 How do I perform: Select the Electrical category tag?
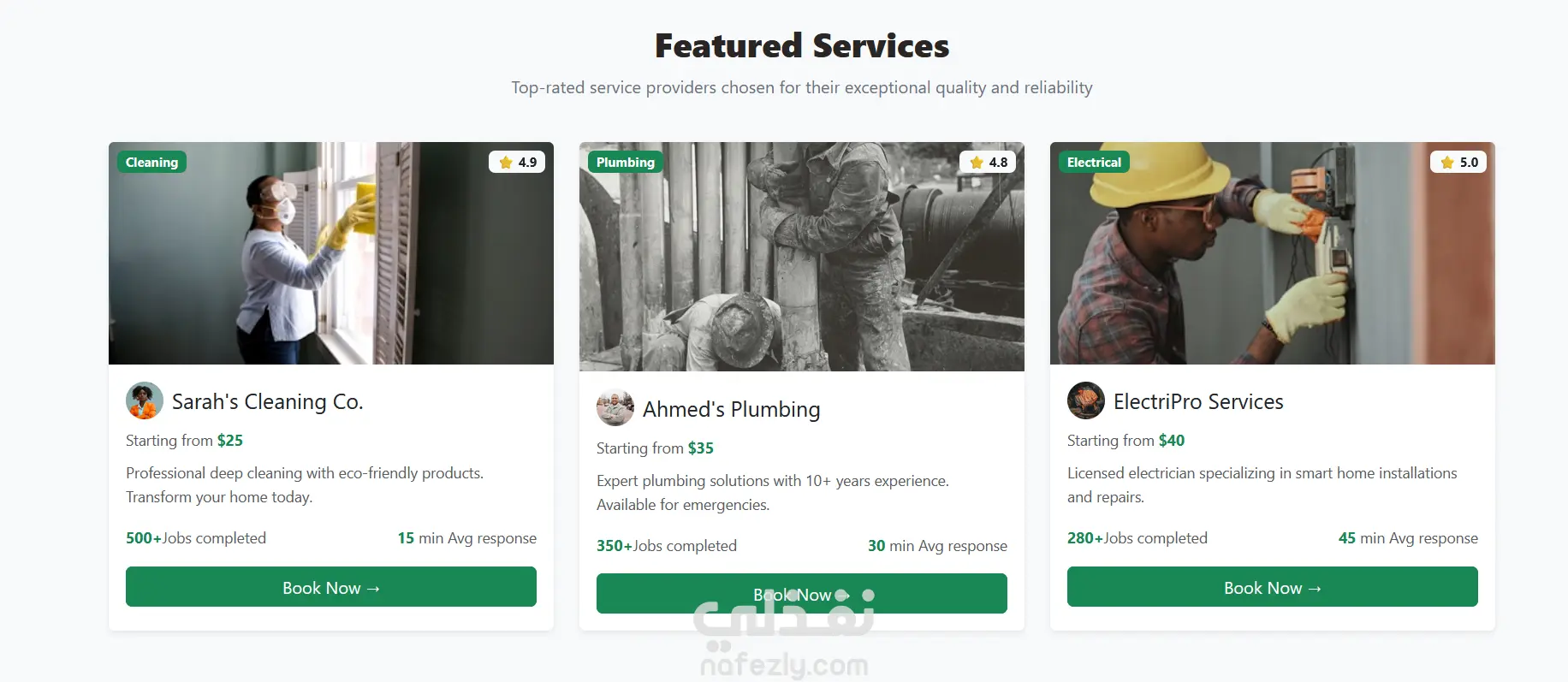tap(1094, 163)
